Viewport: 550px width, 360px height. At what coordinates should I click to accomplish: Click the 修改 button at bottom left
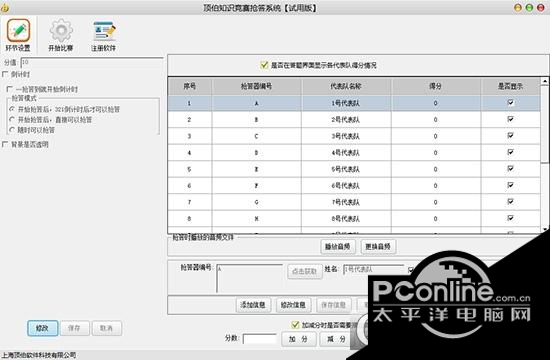pyautogui.click(x=42, y=328)
